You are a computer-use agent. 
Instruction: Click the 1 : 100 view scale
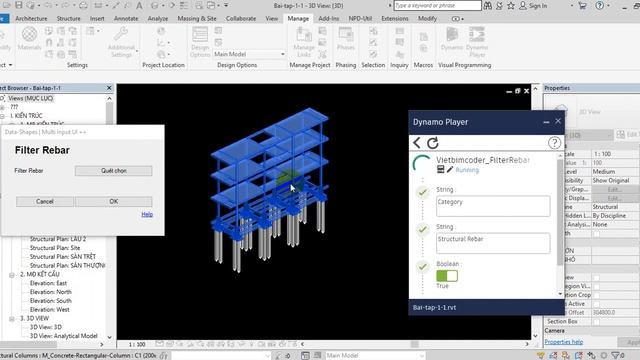click(x=137, y=344)
